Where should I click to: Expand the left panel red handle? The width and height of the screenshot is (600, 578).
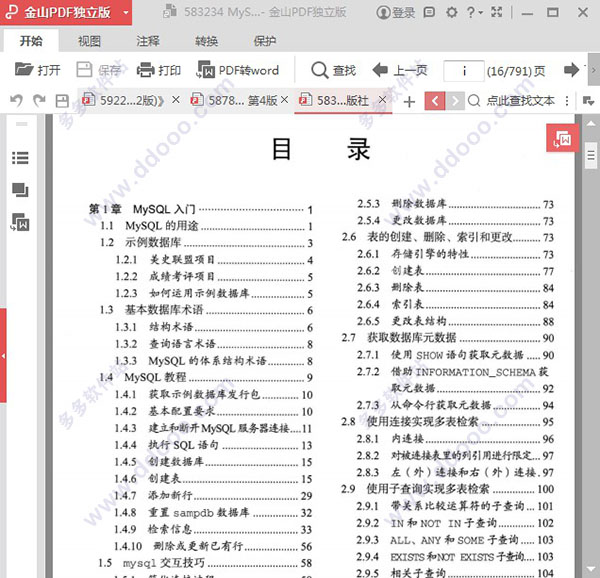click(3, 356)
